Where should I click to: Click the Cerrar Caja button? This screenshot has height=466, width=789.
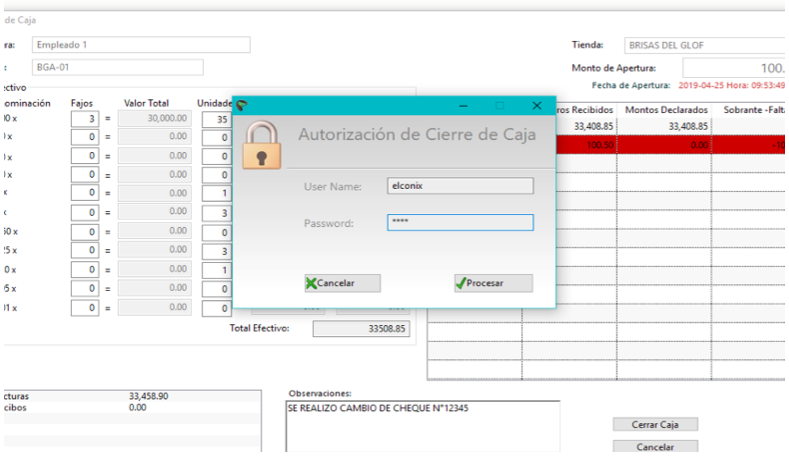point(655,424)
